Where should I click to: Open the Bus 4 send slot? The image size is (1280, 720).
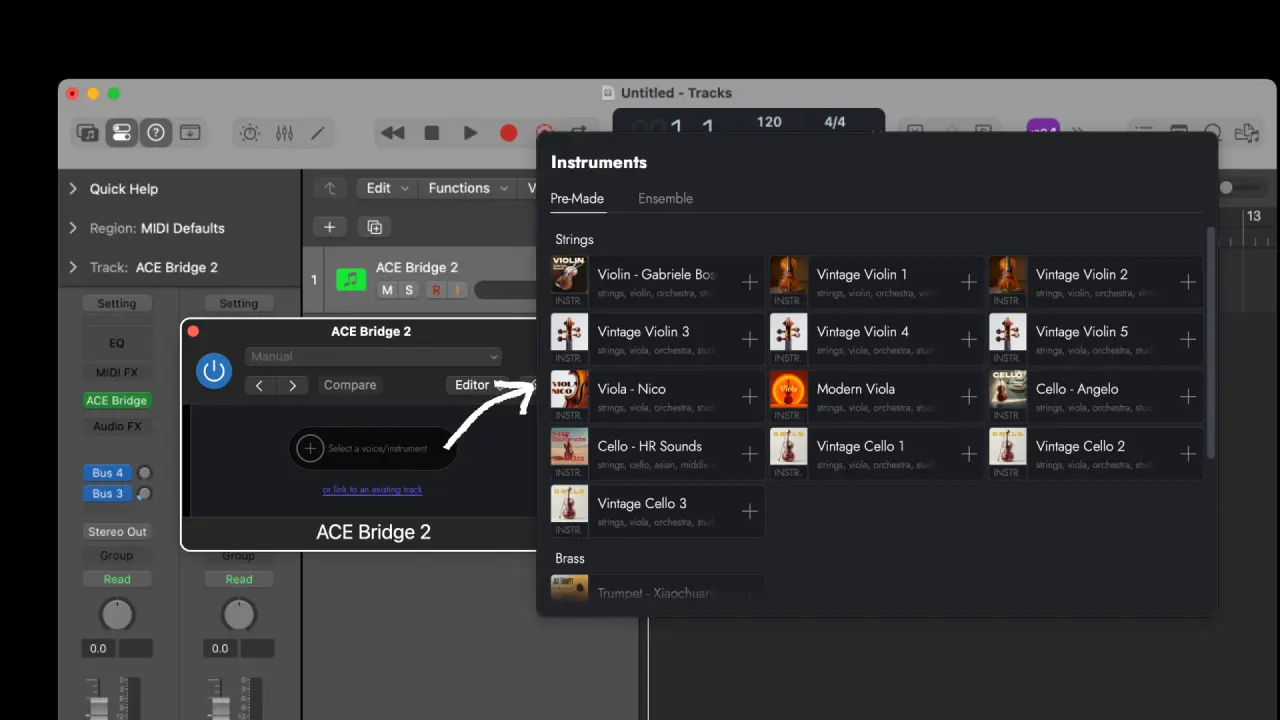pos(108,473)
